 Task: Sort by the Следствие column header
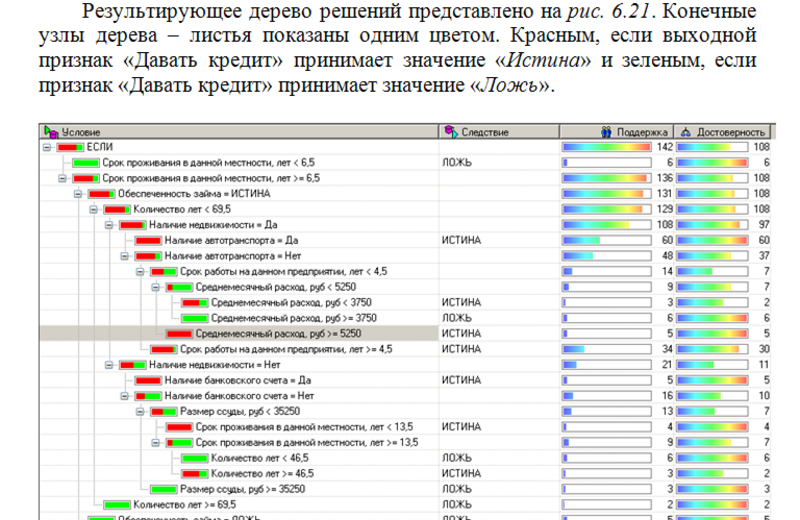coord(499,132)
